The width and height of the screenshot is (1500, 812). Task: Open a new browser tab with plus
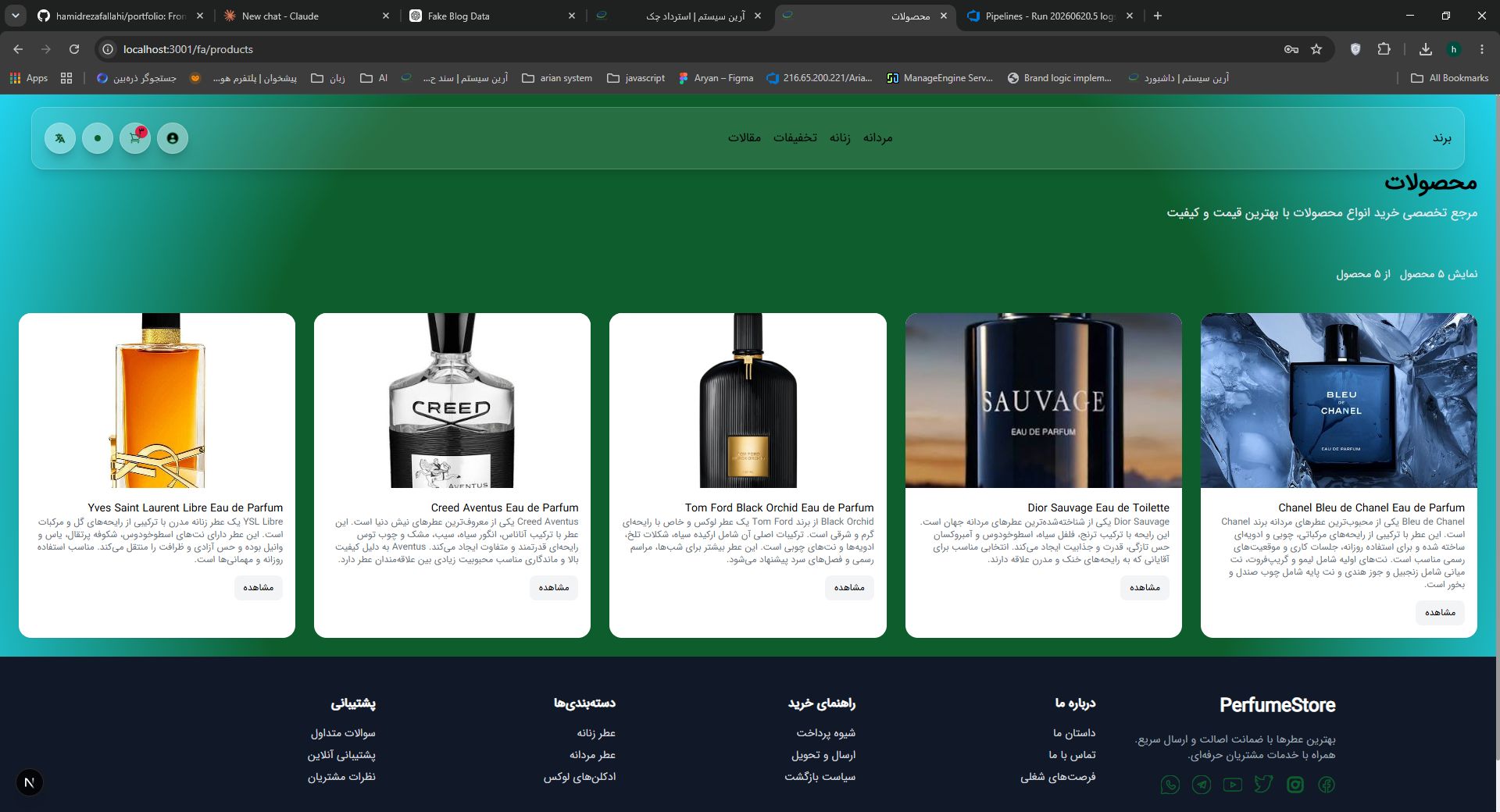coord(1158,16)
